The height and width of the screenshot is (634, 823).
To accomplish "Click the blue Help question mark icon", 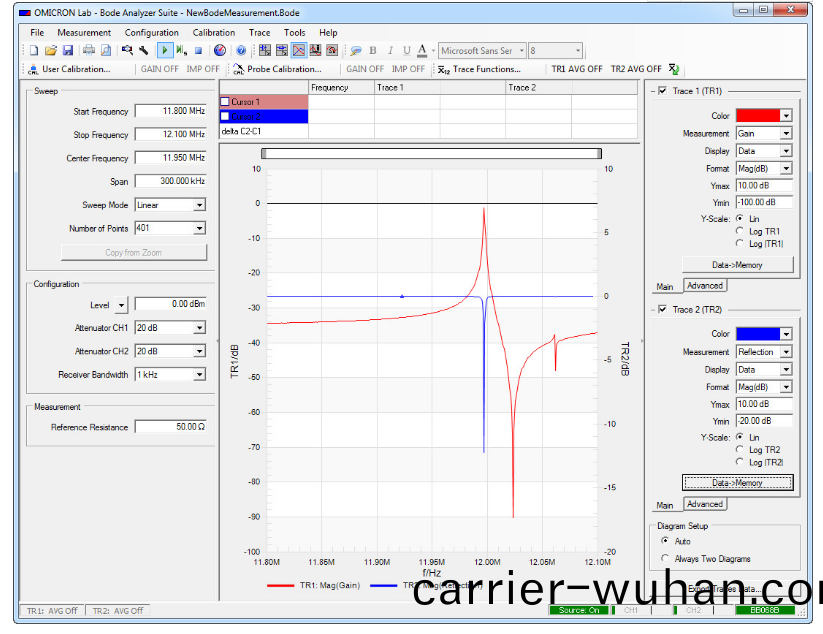I will [241, 50].
